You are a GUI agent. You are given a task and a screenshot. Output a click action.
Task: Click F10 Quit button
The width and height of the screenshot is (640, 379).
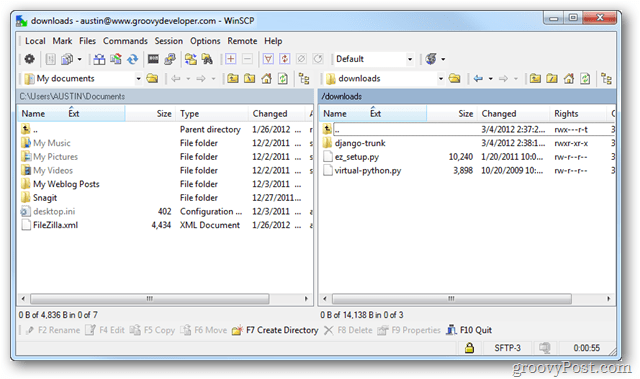click(469, 330)
